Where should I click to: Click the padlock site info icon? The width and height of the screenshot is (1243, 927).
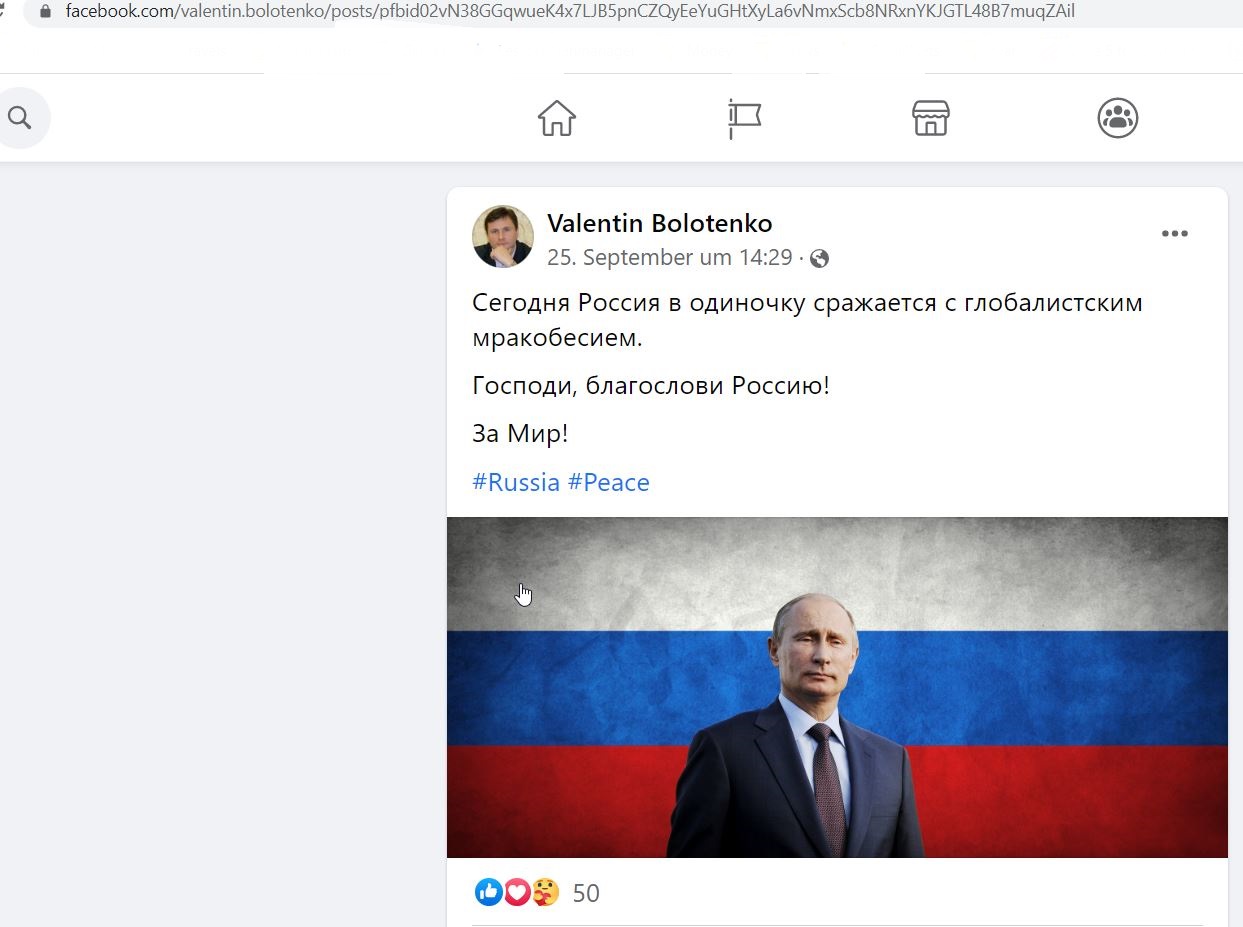pyautogui.click(x=44, y=12)
